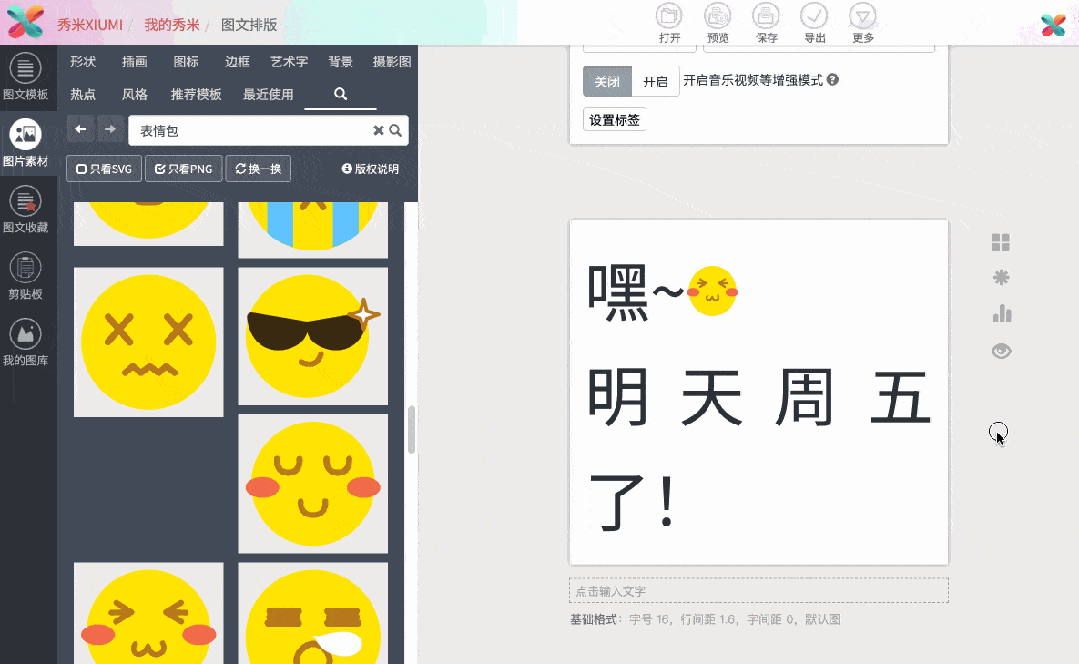
Task: Open the 背景 category tab
Action: (340, 61)
